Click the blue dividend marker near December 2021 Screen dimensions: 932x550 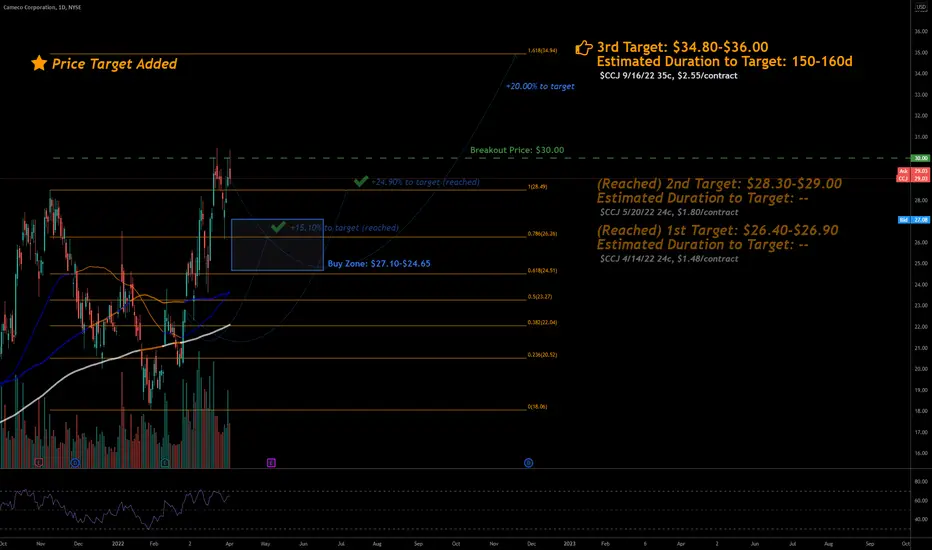(x=75, y=463)
